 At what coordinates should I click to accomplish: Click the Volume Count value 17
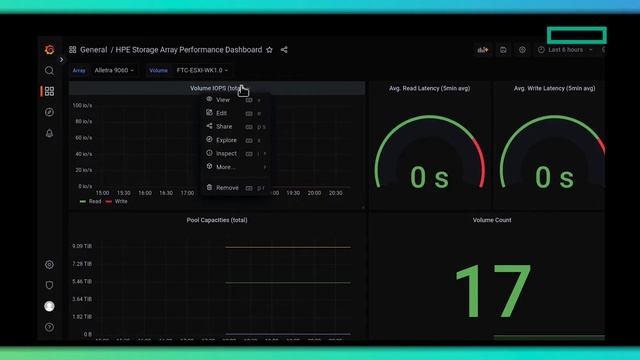pos(493,291)
